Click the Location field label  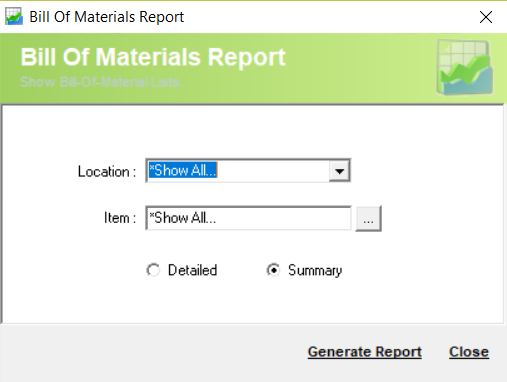tap(107, 172)
